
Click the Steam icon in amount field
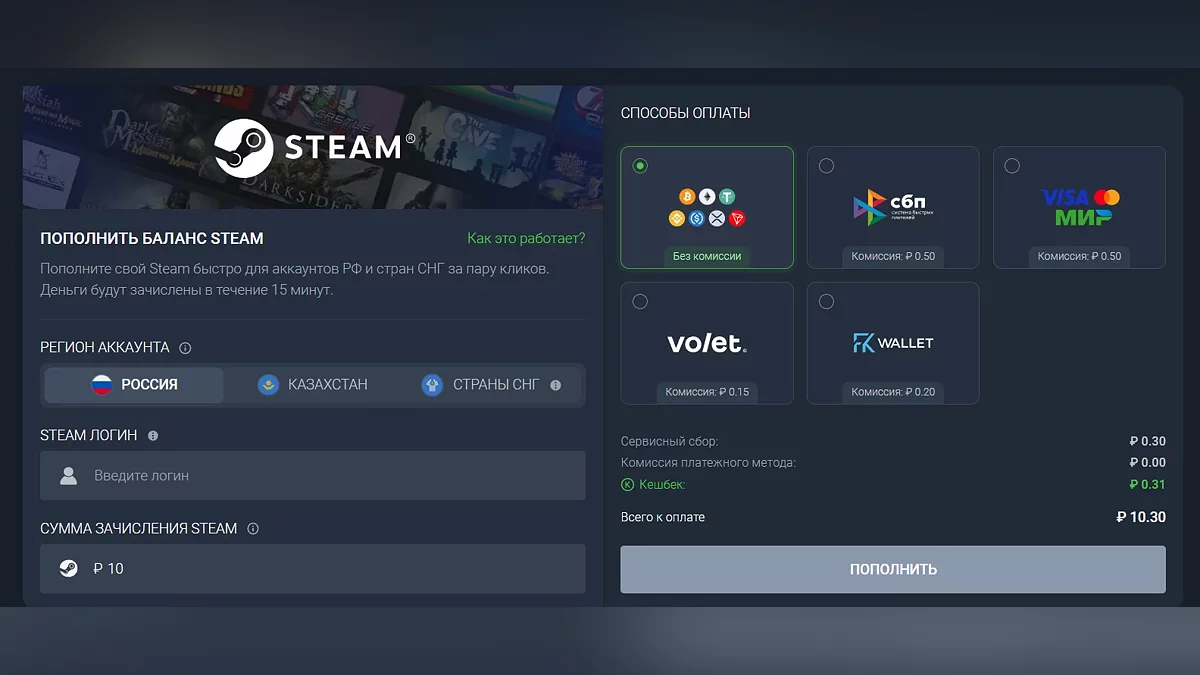[x=67, y=569]
